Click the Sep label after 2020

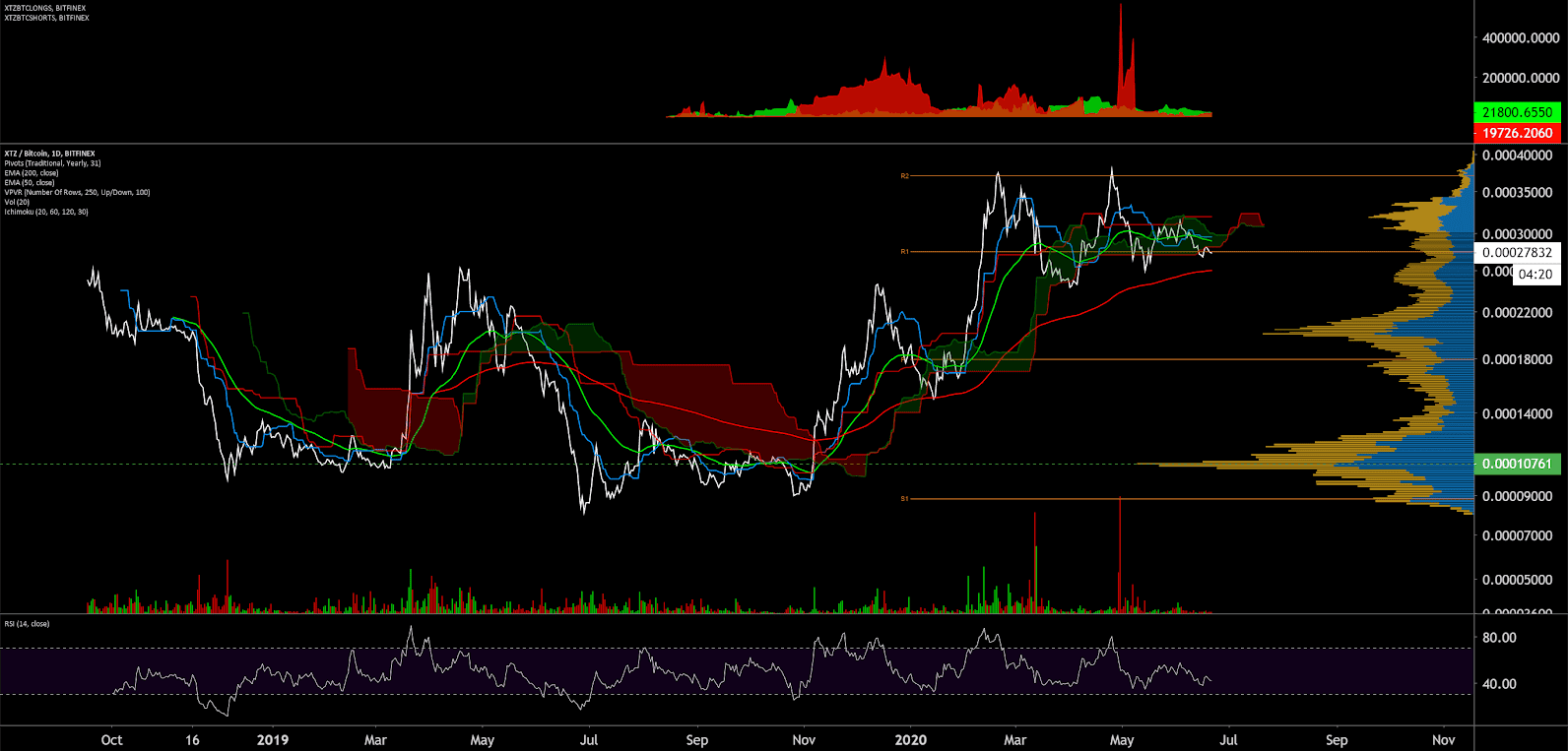1337,740
